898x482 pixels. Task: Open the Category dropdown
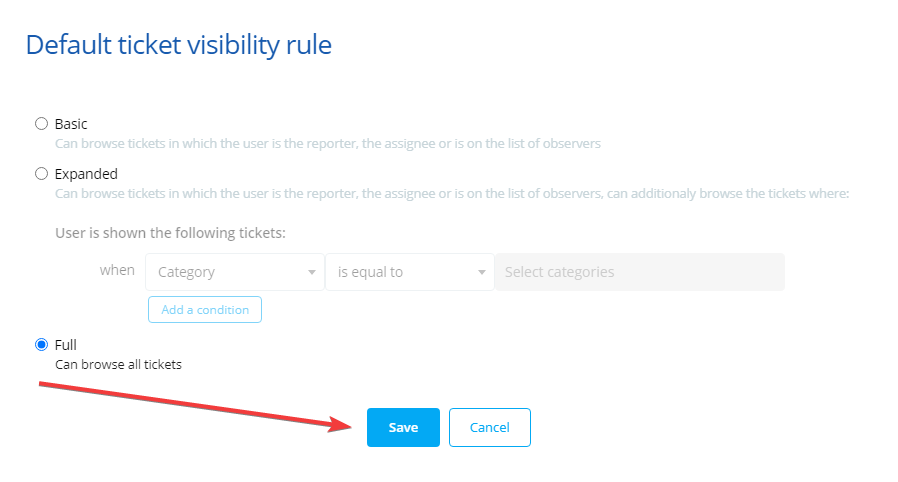[x=226, y=272]
